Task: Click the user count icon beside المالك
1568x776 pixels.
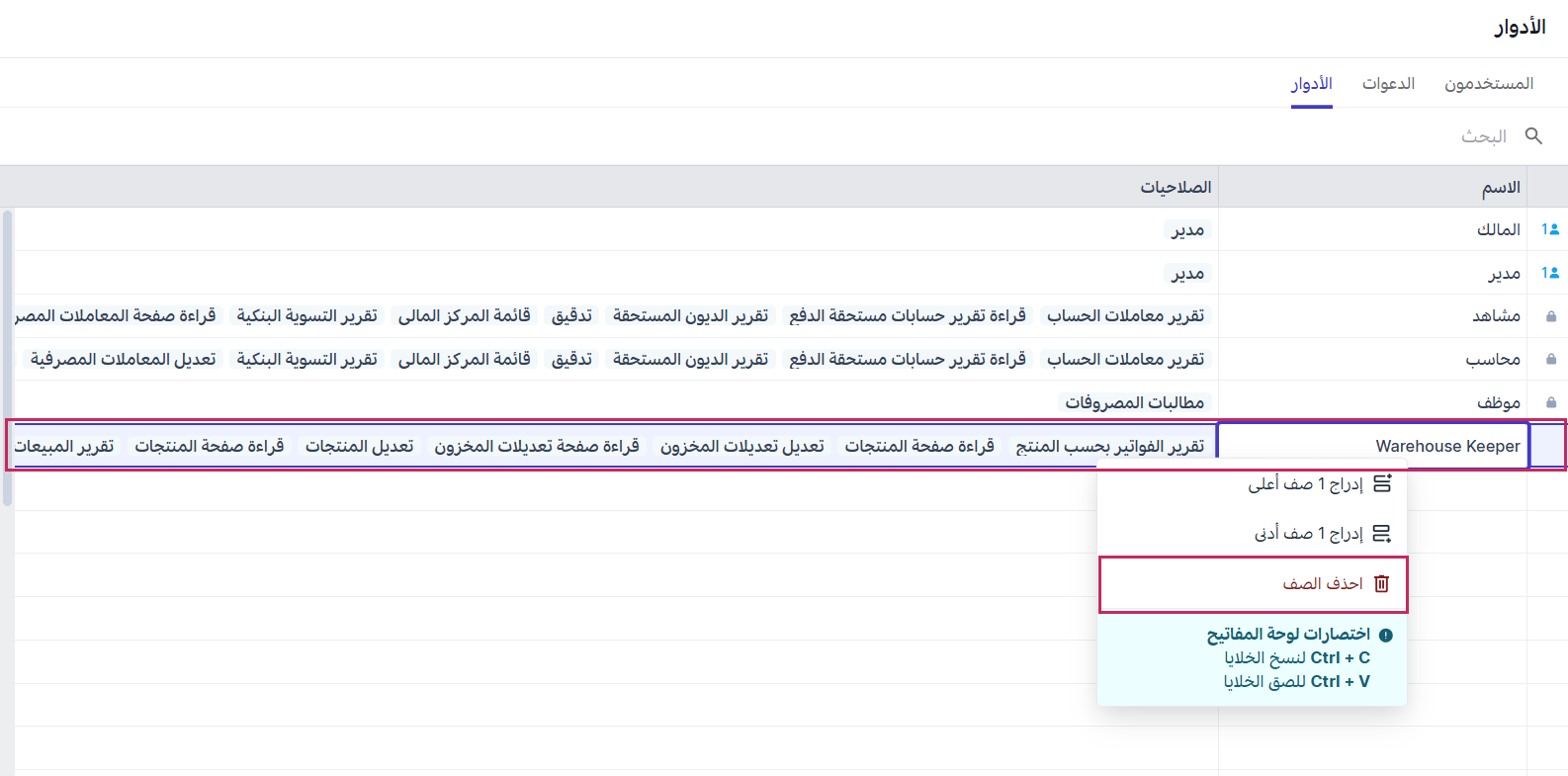Action: click(x=1549, y=229)
